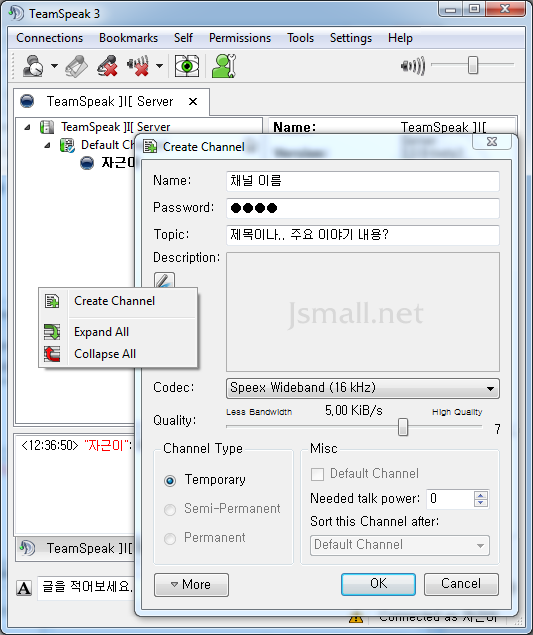Click the Cancel button
The image size is (533, 635).
point(461,584)
